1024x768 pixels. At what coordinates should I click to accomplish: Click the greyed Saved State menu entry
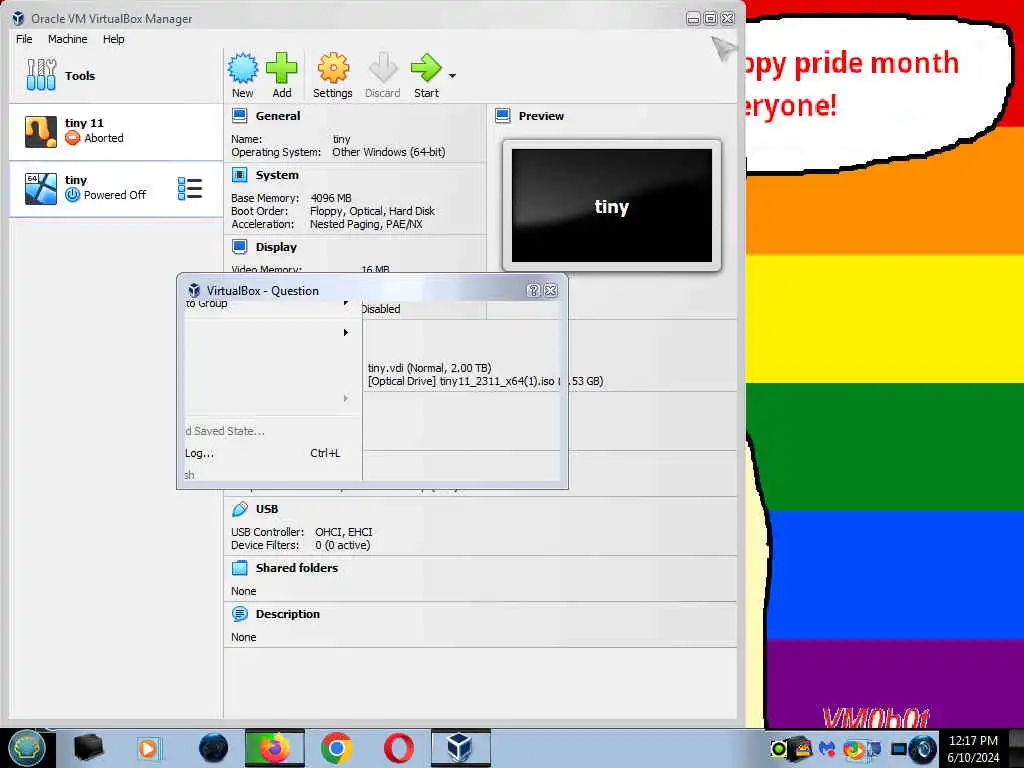tap(225, 431)
